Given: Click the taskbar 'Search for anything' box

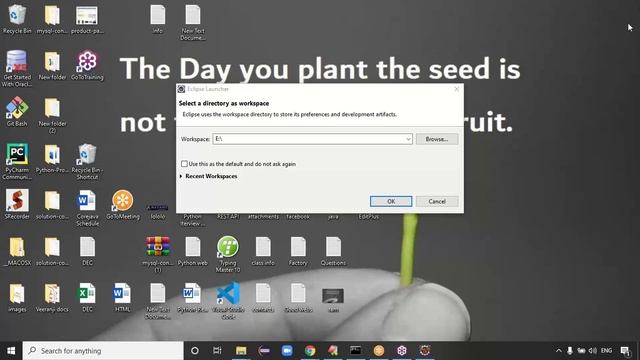Looking at the screenshot, I should 103,351.
